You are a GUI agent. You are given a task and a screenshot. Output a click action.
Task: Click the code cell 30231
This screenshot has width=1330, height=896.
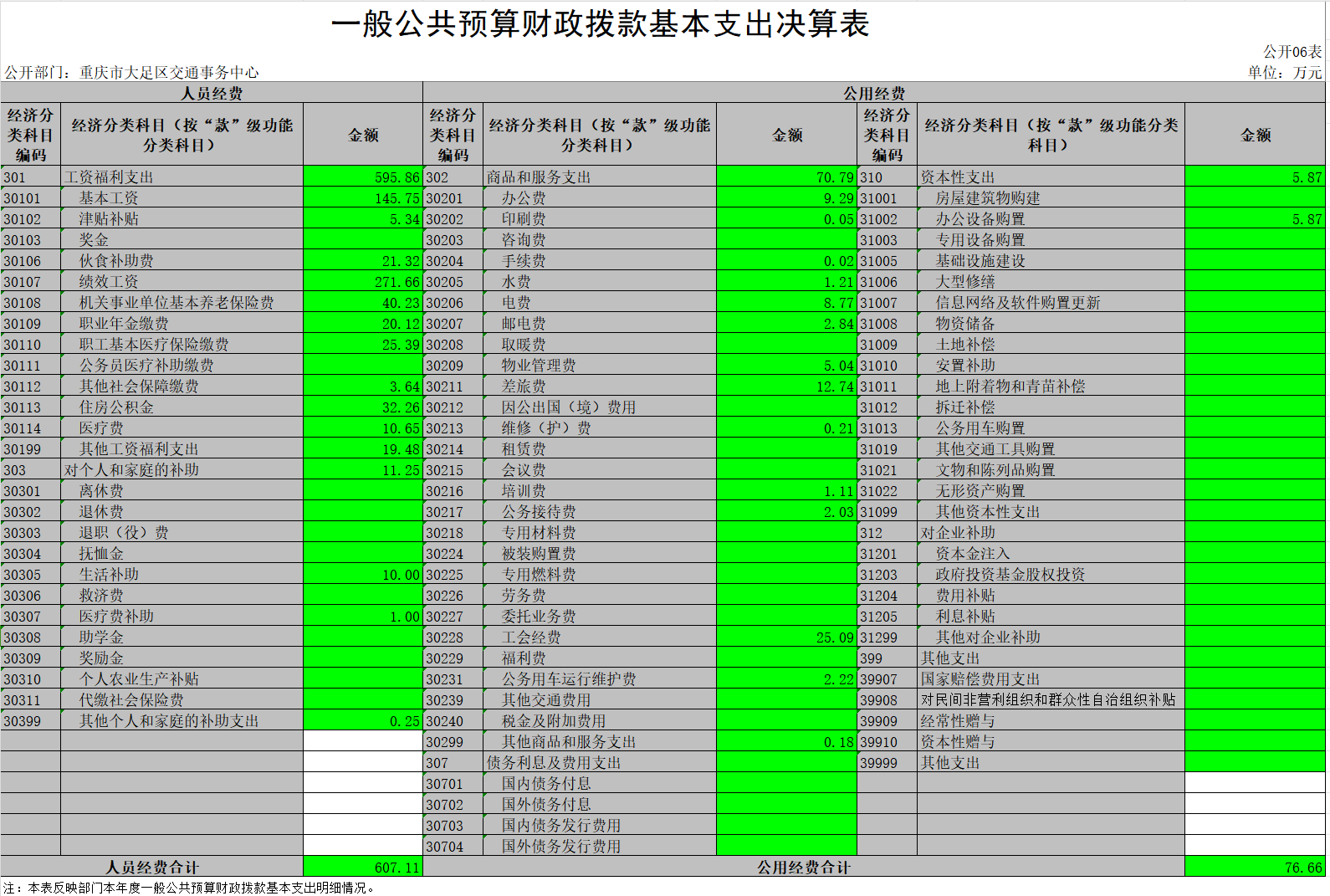click(x=453, y=678)
